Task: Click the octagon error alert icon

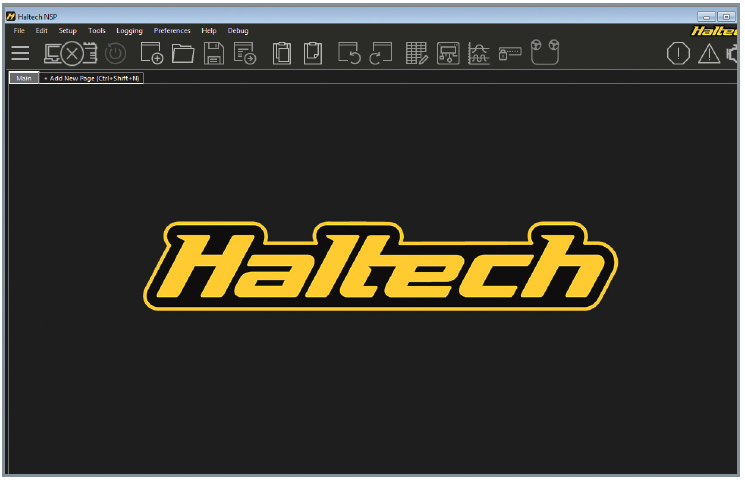Action: [x=678, y=53]
